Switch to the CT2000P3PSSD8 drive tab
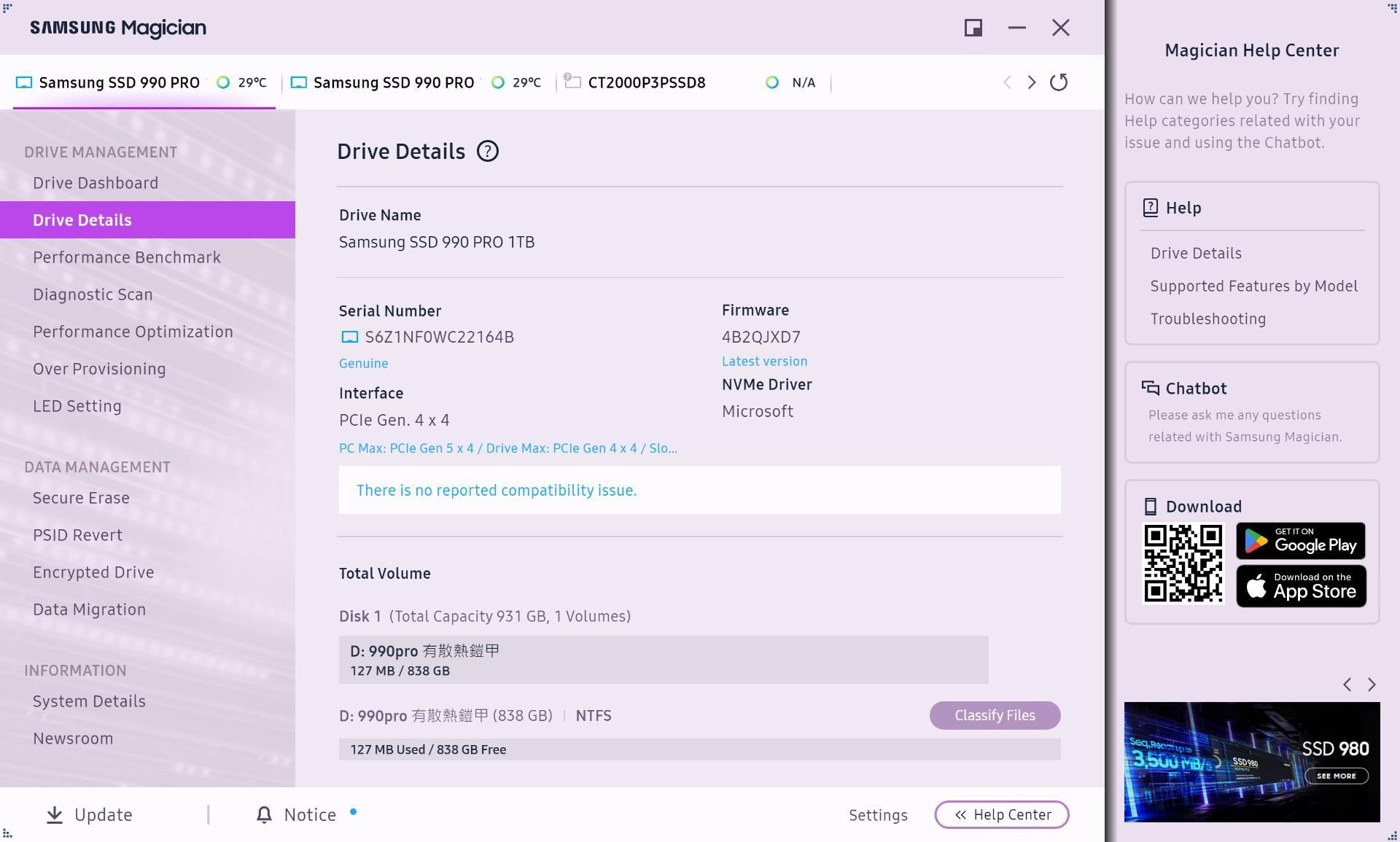The width and height of the screenshot is (1400, 842). [694, 82]
